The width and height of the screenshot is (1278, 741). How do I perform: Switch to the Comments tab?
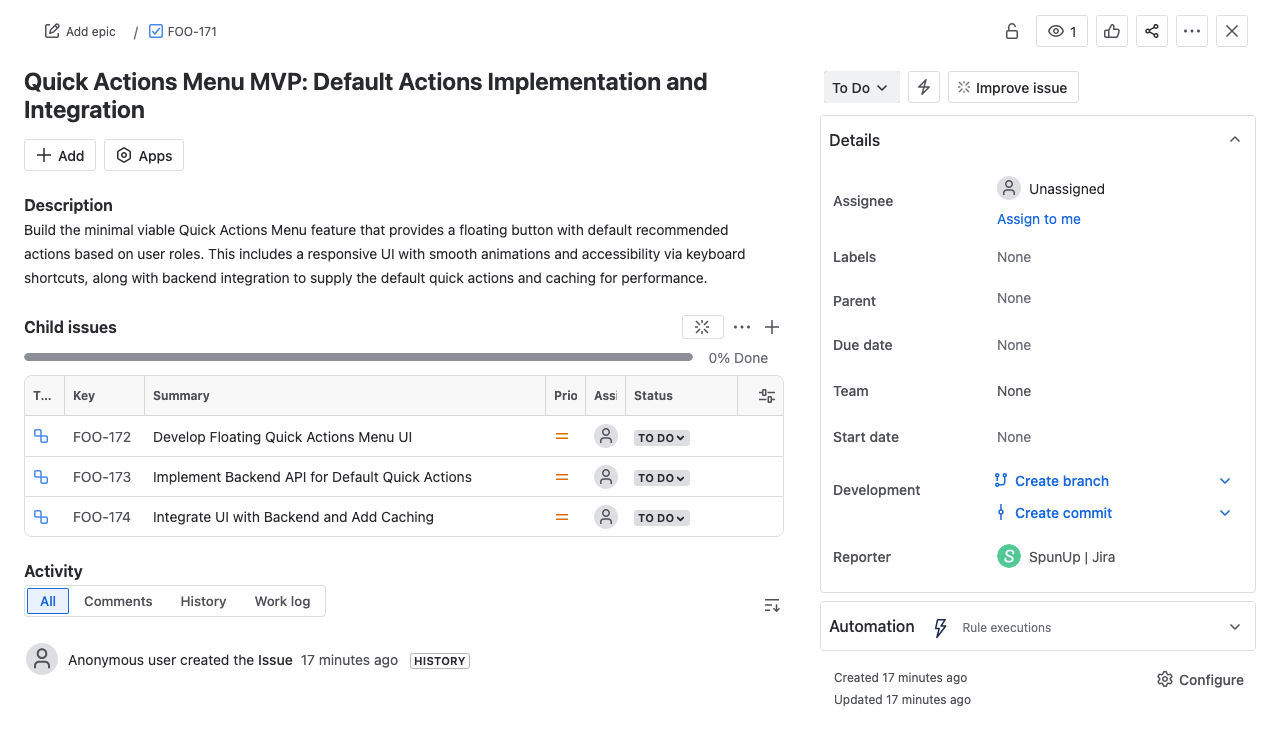pos(118,601)
